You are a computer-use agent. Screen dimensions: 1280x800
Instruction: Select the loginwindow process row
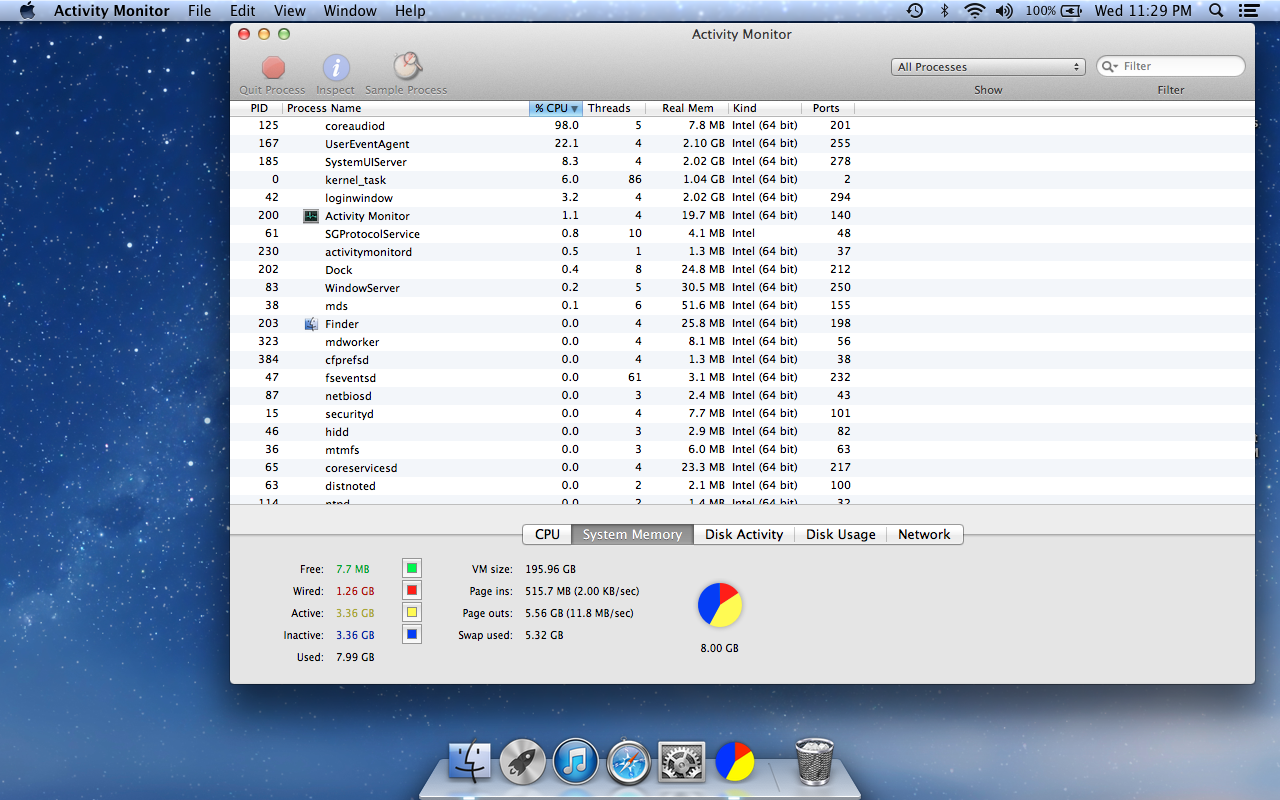[742, 198]
